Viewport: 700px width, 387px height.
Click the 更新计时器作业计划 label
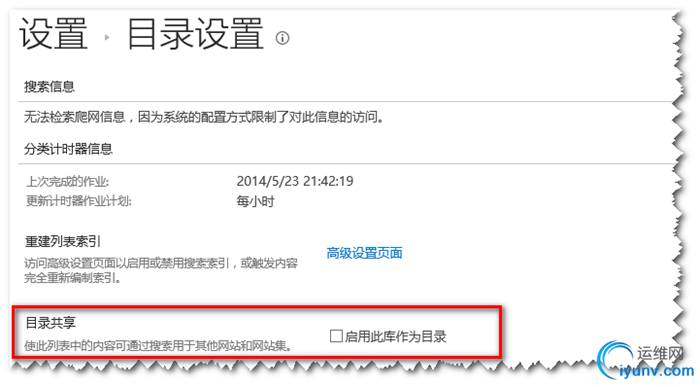coord(79,201)
